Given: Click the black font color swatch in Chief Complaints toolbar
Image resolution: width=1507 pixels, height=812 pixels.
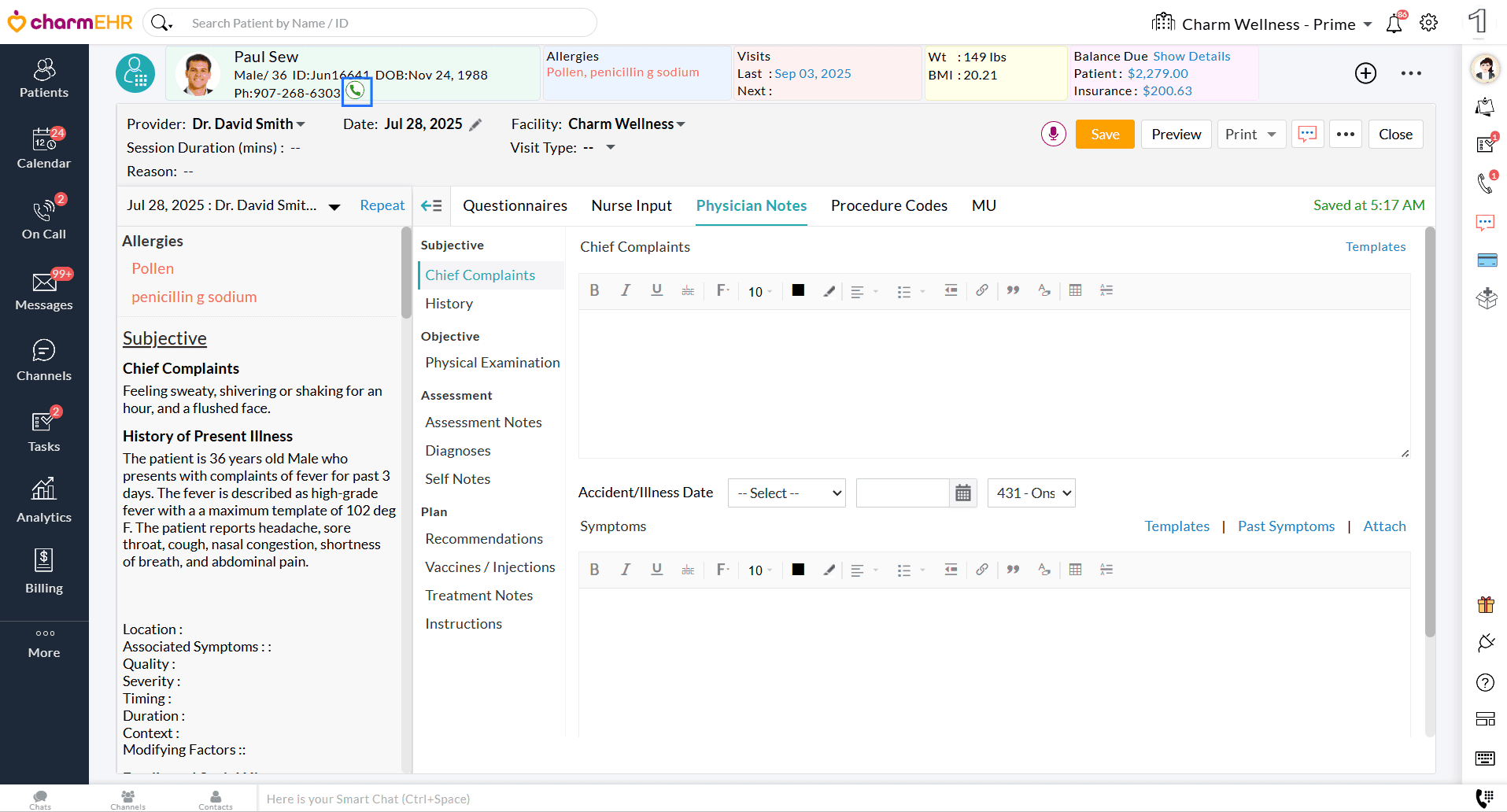Looking at the screenshot, I should click(798, 290).
